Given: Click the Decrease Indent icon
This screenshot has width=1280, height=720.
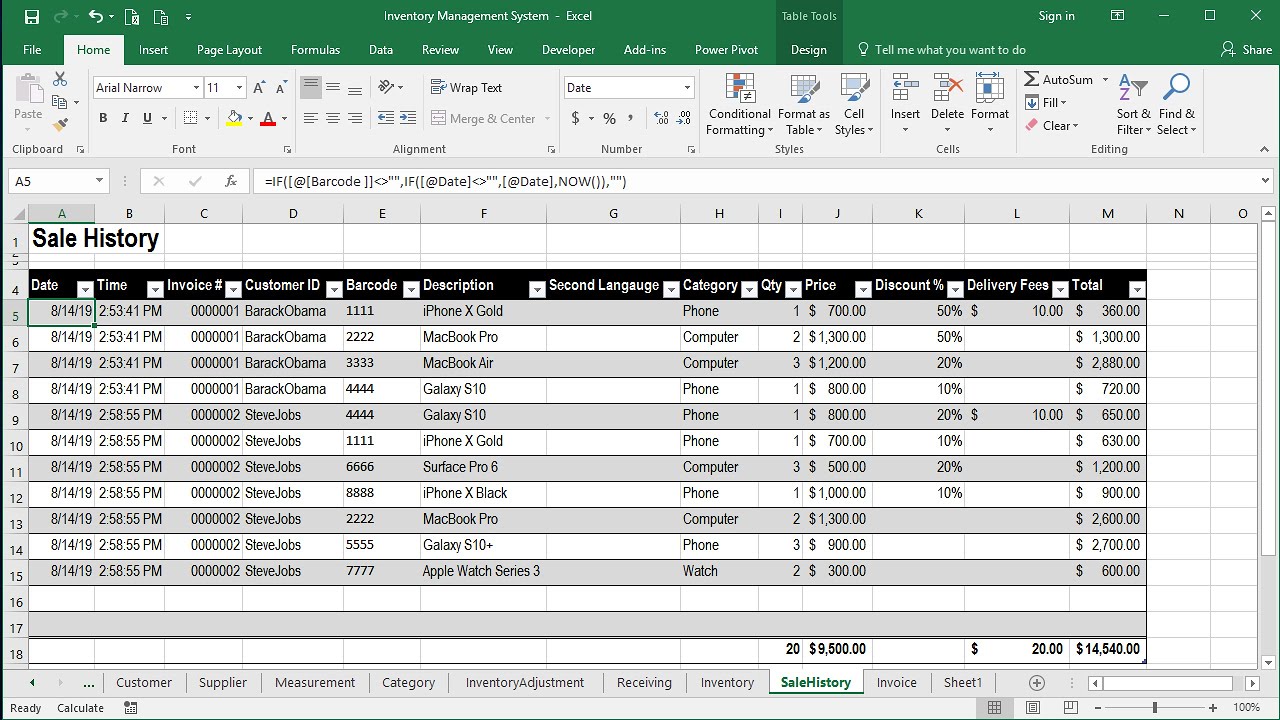Looking at the screenshot, I should 385,118.
